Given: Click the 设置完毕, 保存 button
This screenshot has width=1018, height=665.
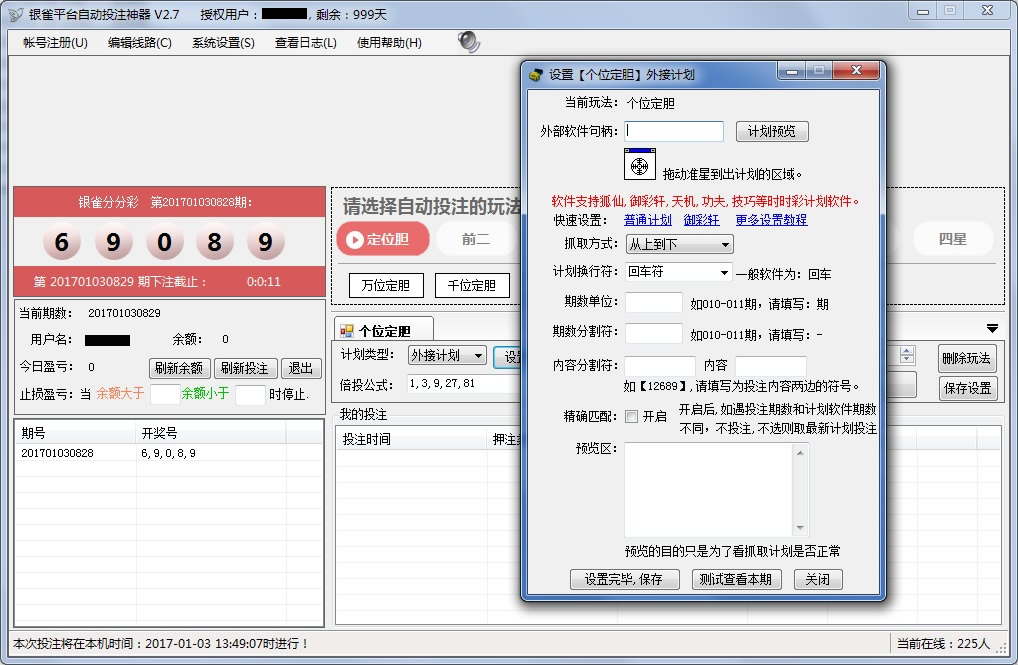Looking at the screenshot, I should 625,580.
